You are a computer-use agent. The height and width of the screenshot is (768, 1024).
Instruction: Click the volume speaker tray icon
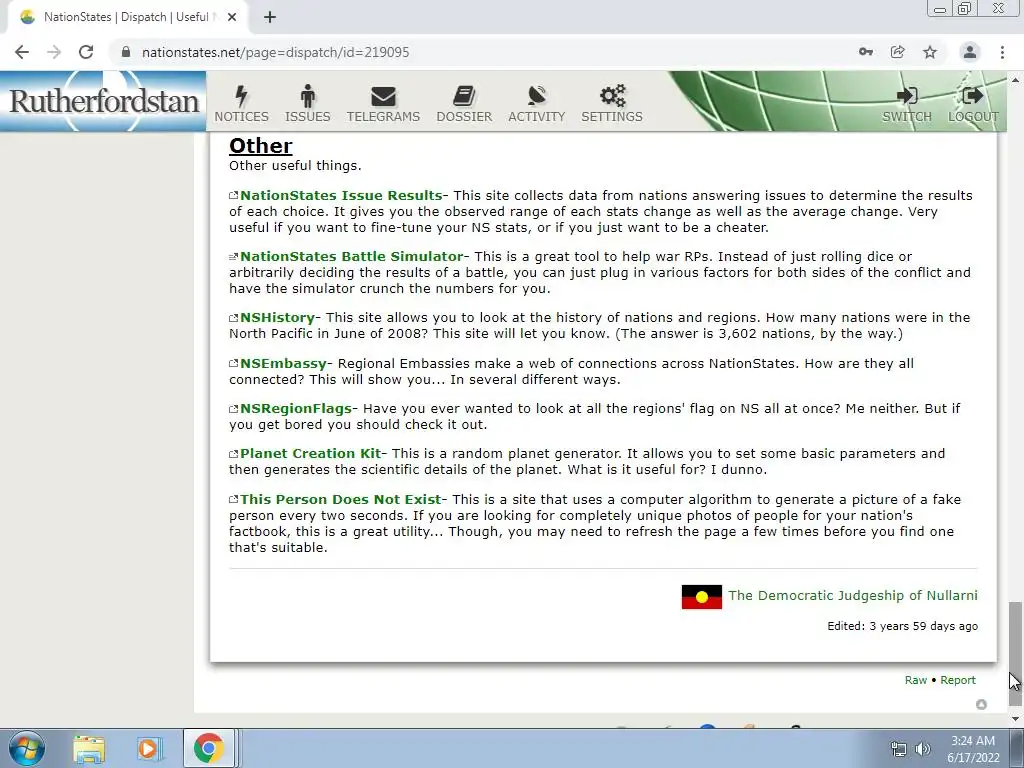pos(923,749)
